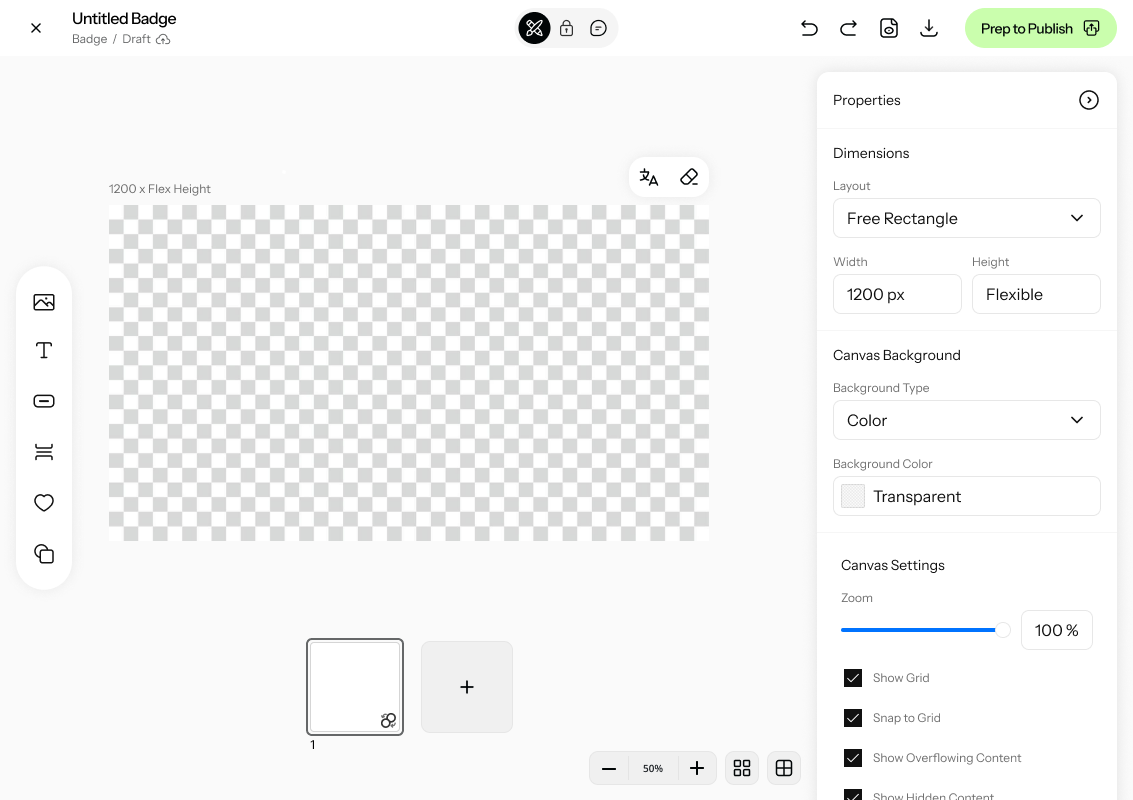Undo the last action

(x=809, y=28)
